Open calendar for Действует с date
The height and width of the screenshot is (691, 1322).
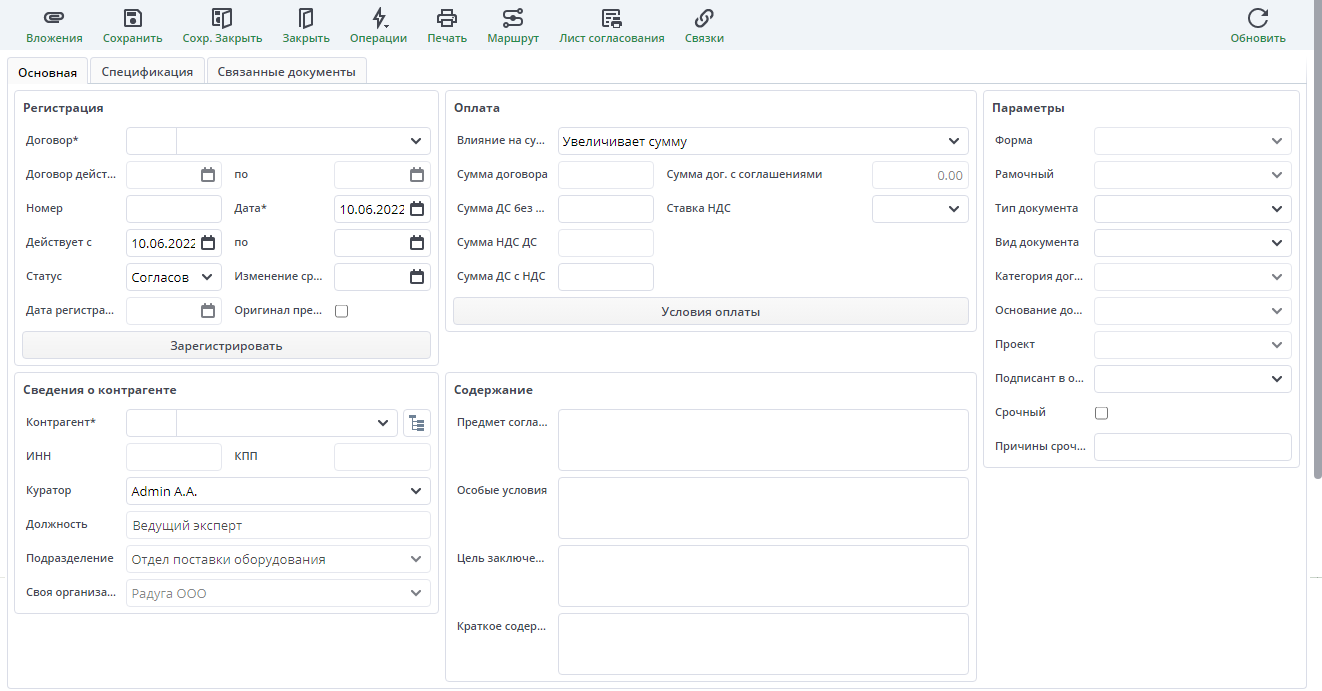(x=208, y=243)
